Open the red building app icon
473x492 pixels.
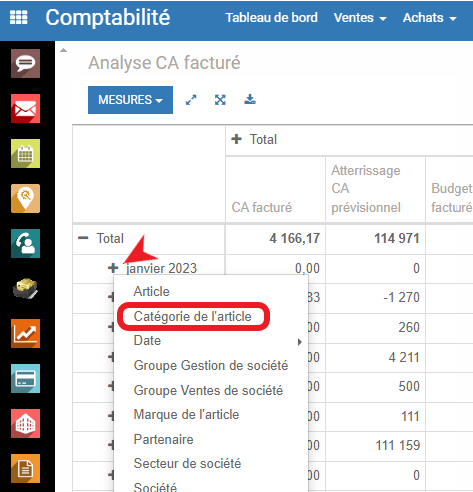25,423
